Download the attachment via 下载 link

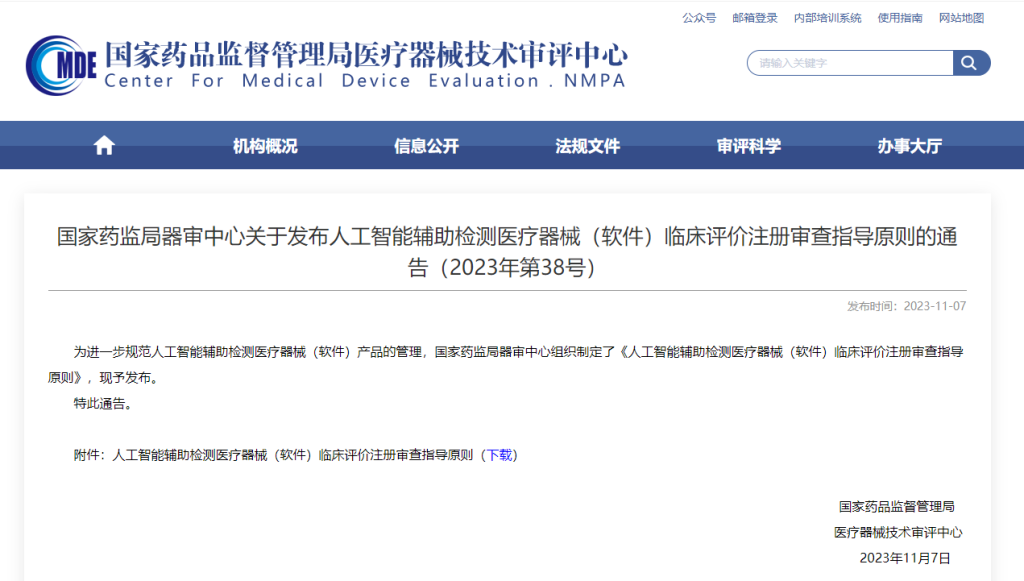click(499, 455)
